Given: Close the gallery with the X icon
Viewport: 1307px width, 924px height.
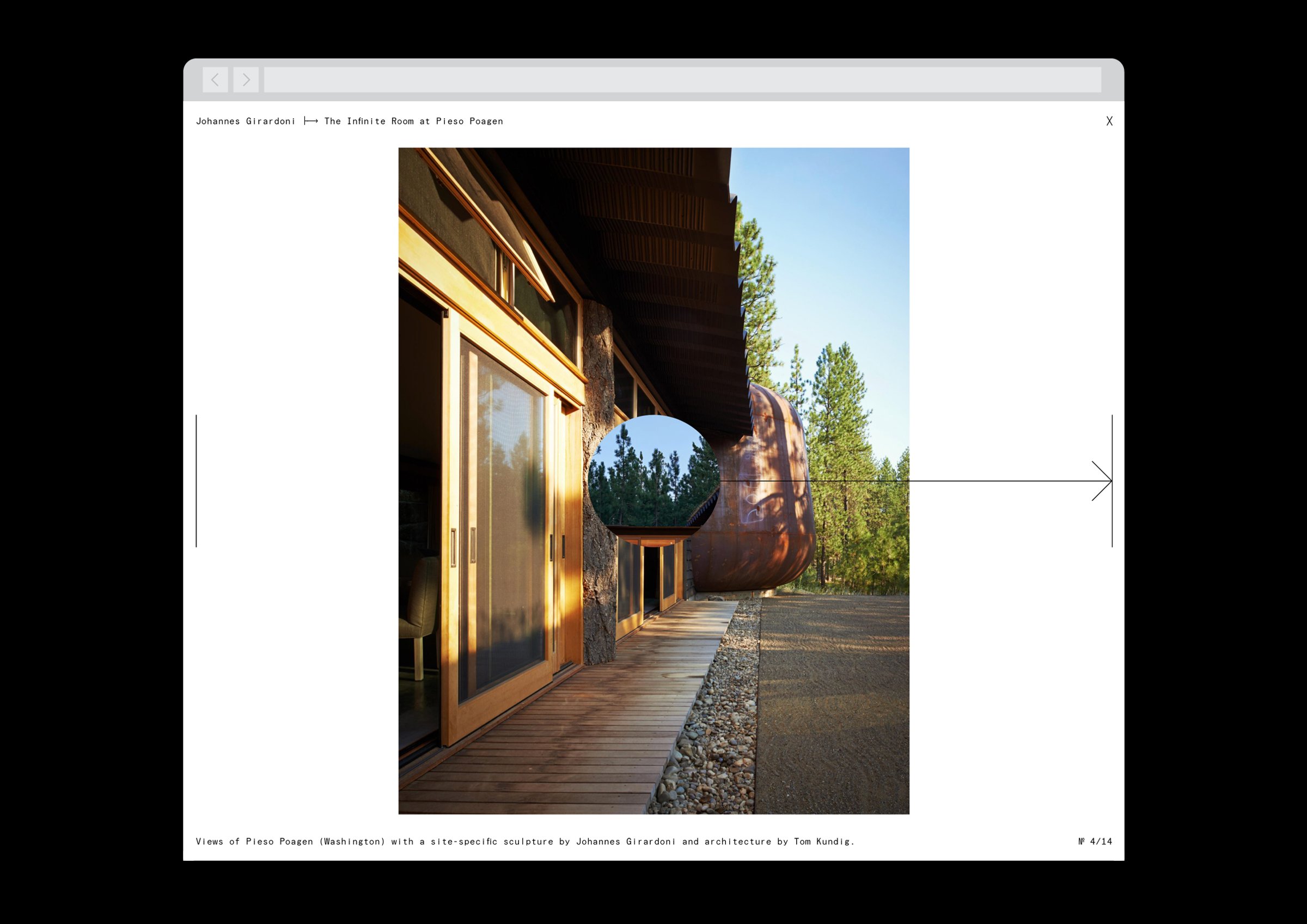Looking at the screenshot, I should click(x=1109, y=121).
